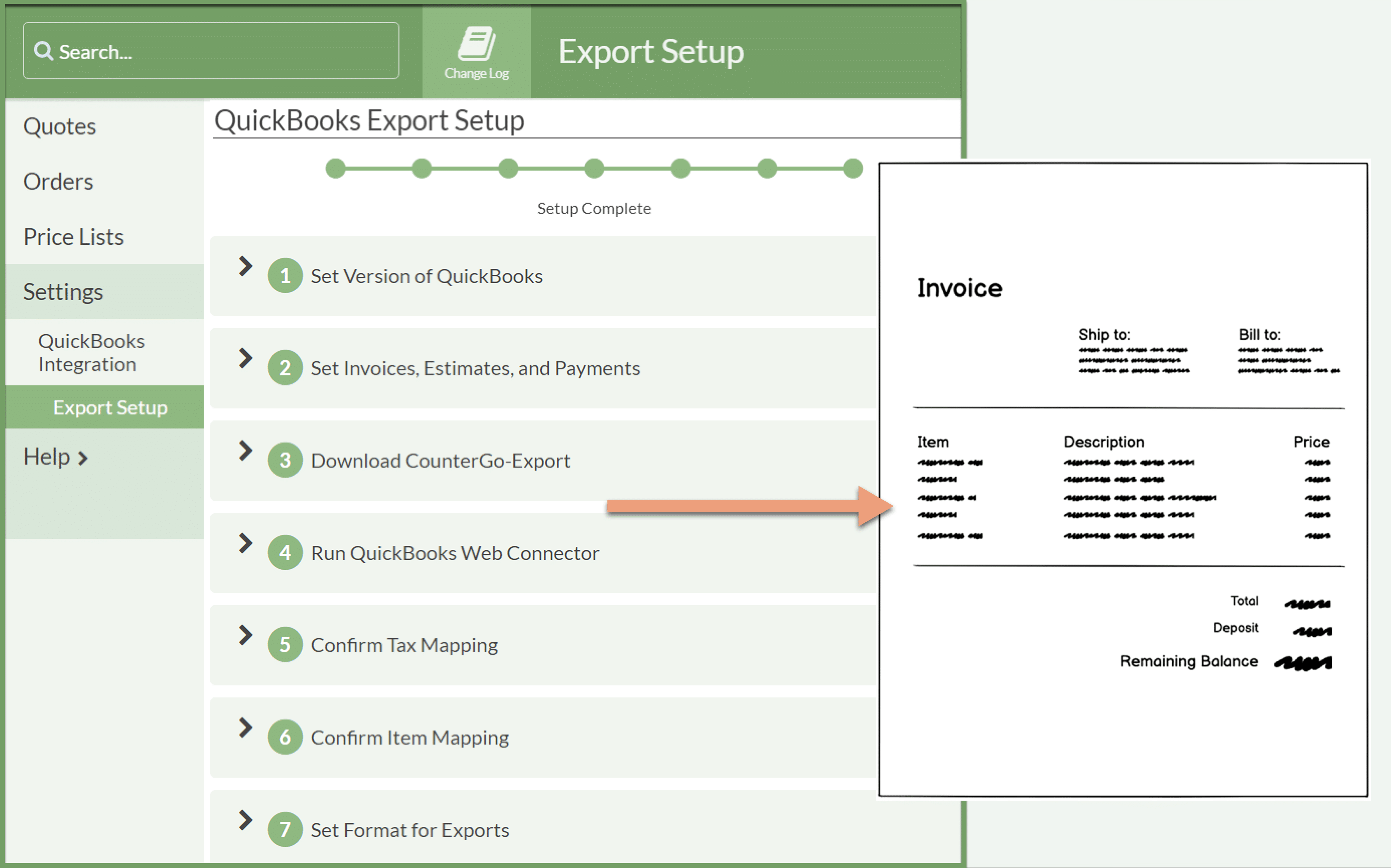Expand step 1 Set Version of QuickBooks
The image size is (1391, 868).
[245, 266]
